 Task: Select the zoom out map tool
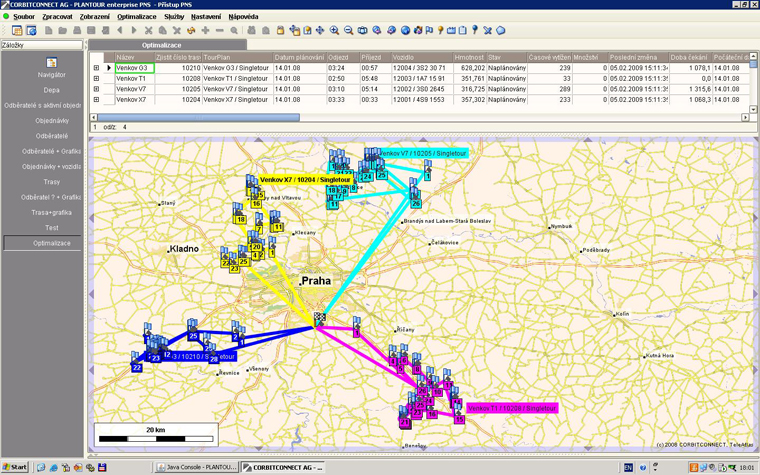point(348,31)
